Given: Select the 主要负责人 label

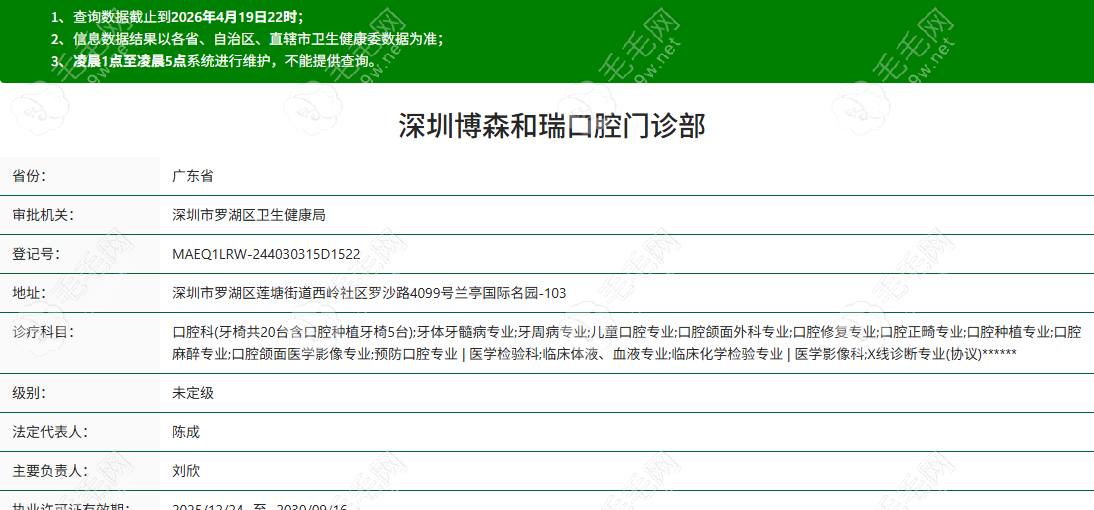Looking at the screenshot, I should click(50, 471).
